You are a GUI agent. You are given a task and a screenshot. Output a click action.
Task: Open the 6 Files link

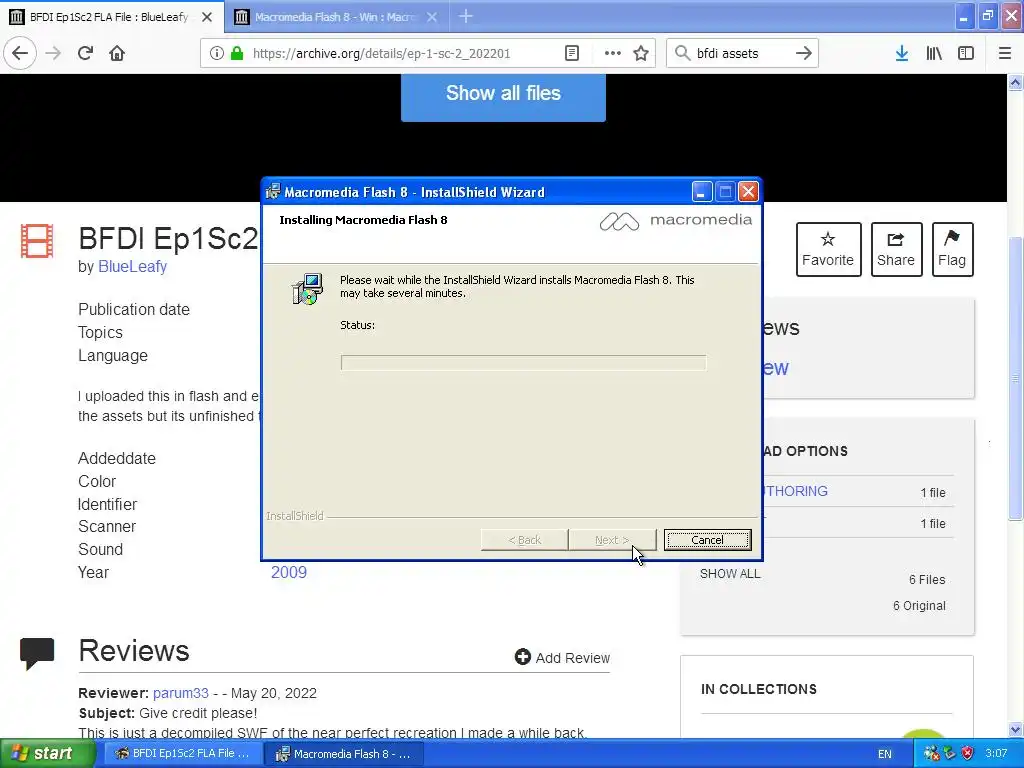pos(927,579)
